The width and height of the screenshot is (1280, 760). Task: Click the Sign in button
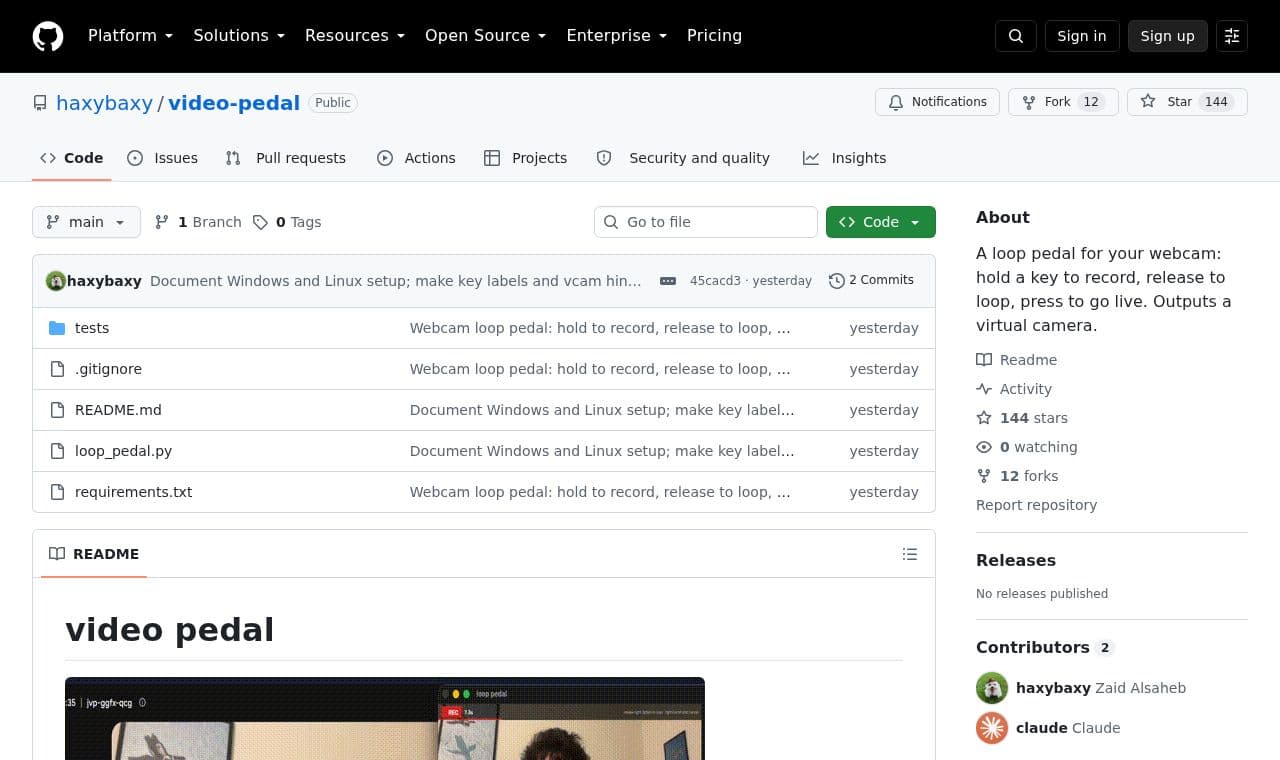tap(1082, 36)
